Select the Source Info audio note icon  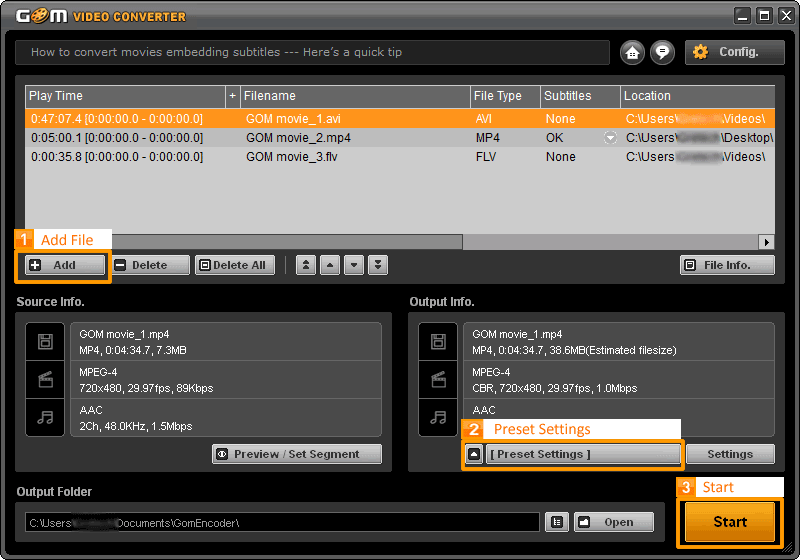(x=45, y=417)
